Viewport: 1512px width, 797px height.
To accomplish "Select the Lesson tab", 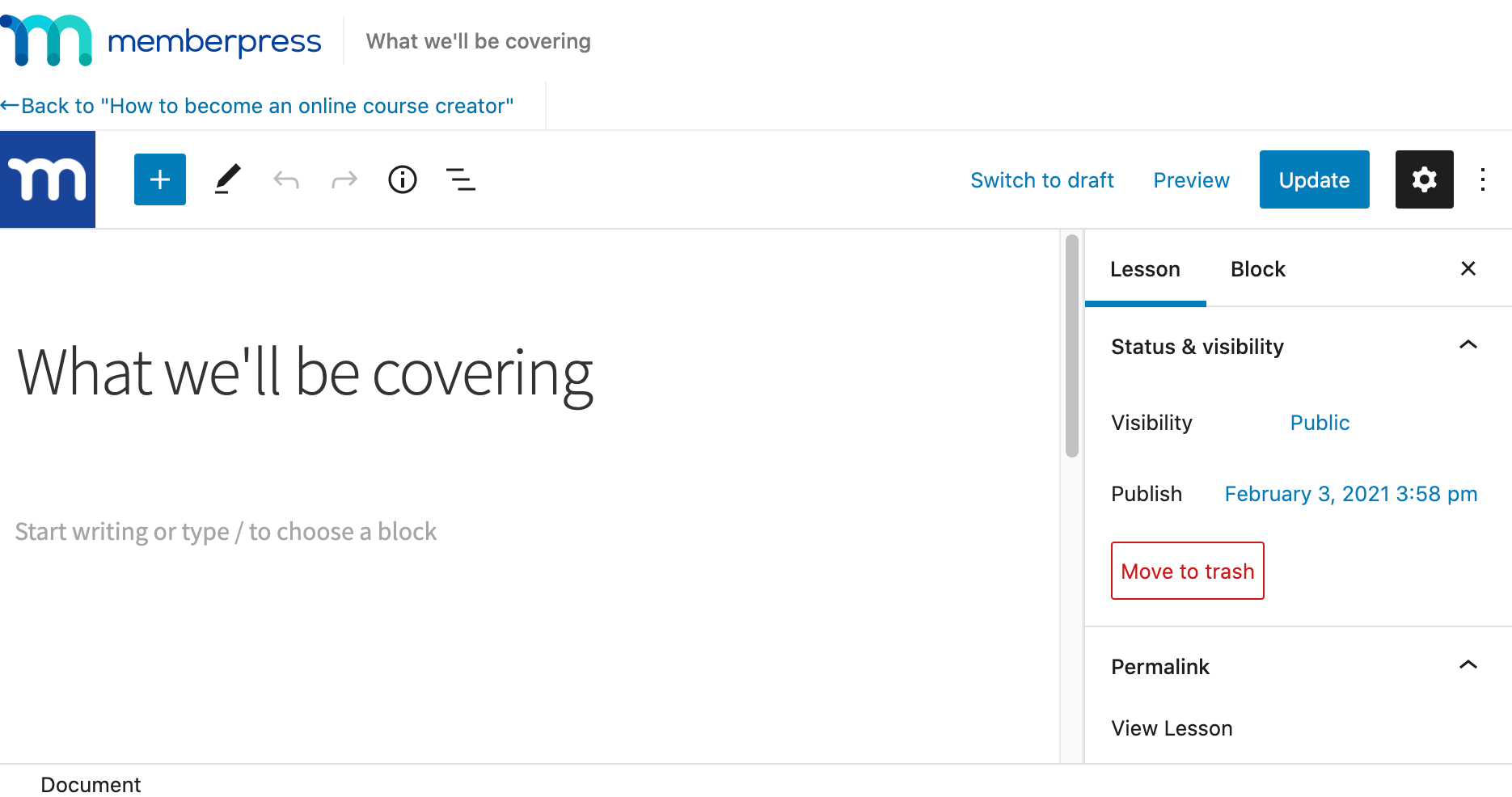I will tap(1145, 269).
